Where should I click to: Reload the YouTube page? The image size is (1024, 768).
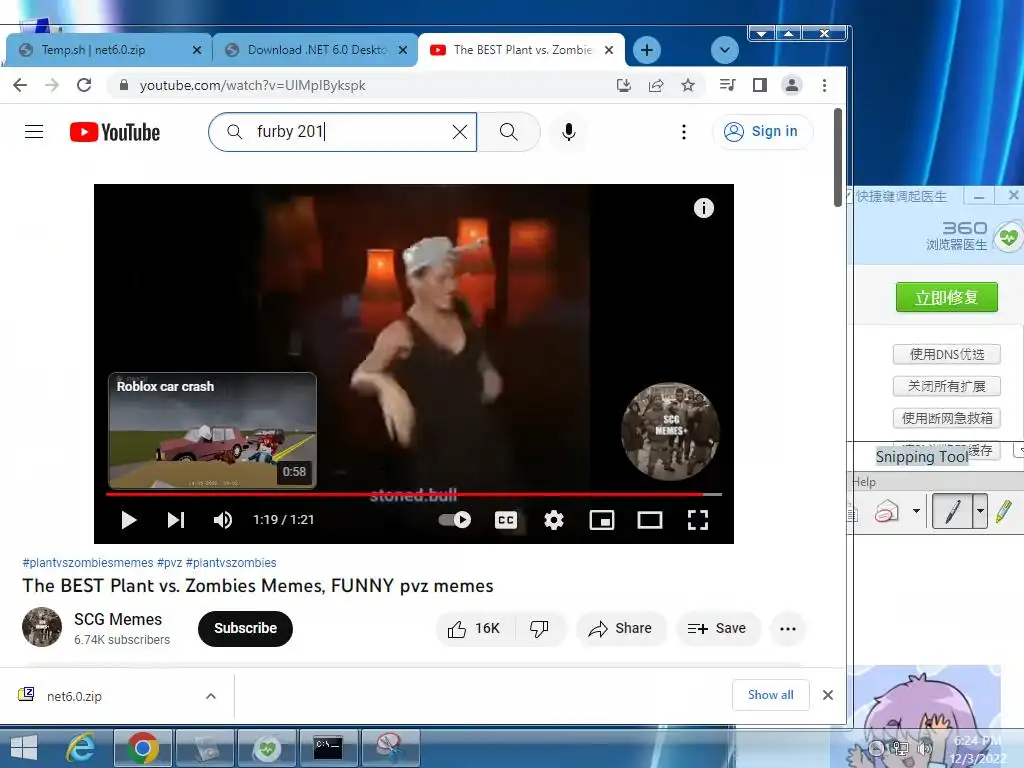[84, 85]
